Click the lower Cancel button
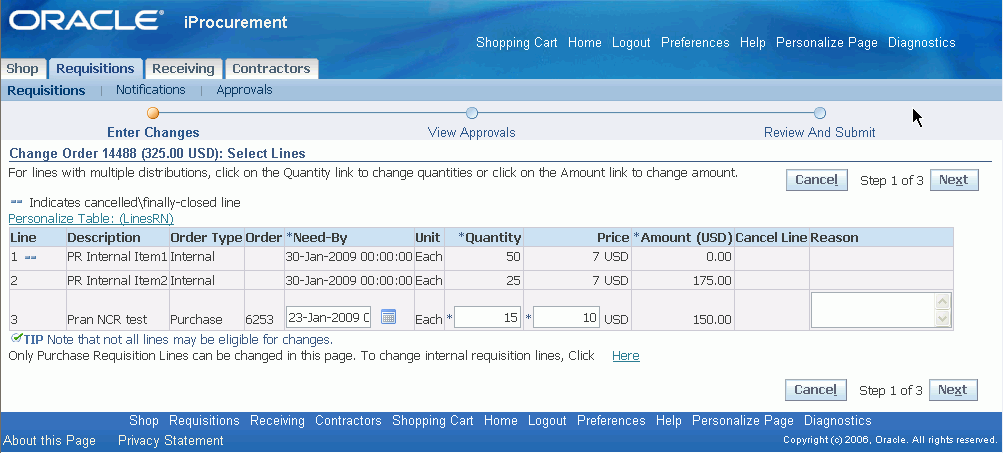The height and width of the screenshot is (453, 1003). pyautogui.click(x=816, y=390)
